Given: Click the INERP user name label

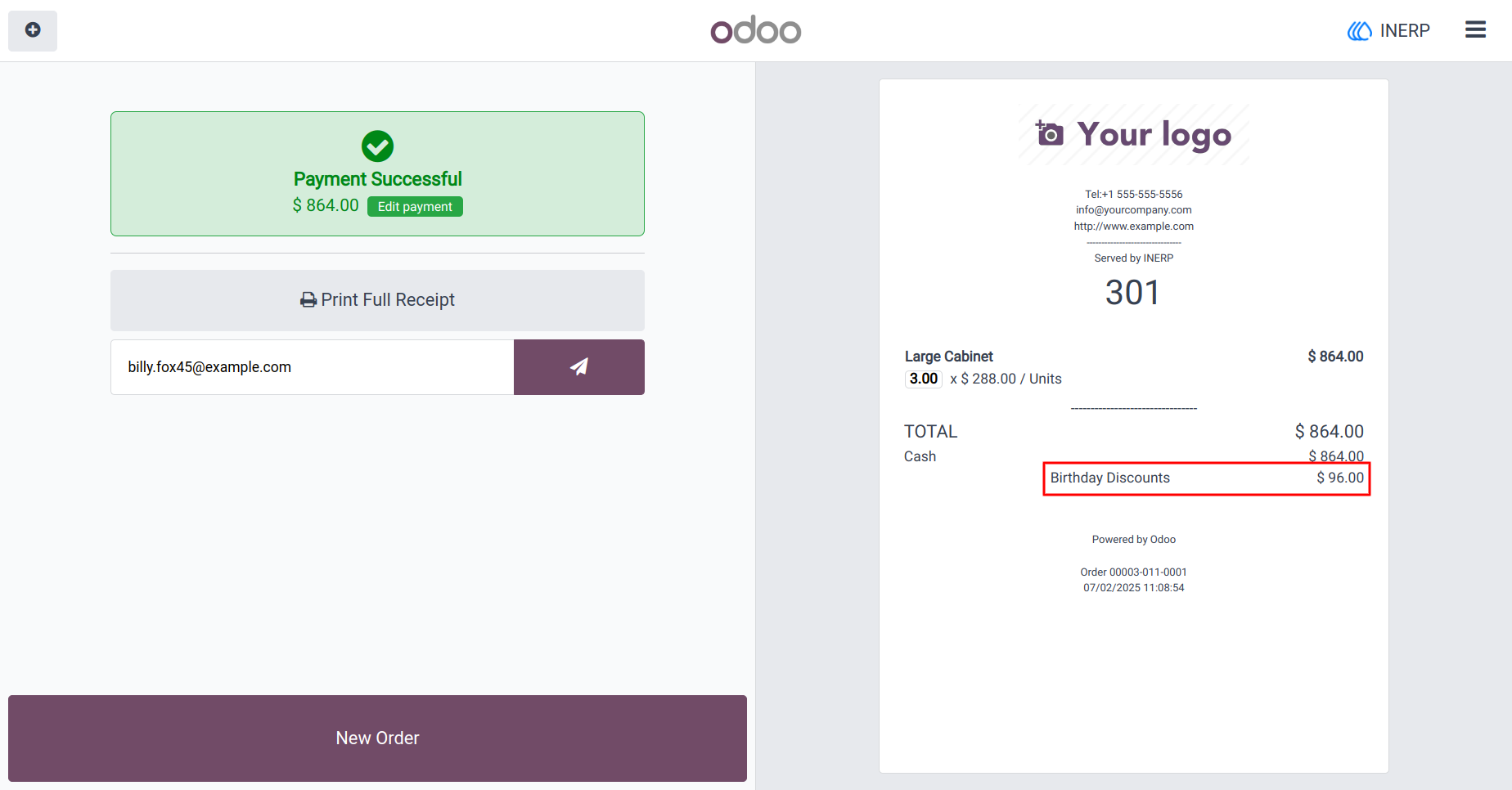Looking at the screenshot, I should point(1405,31).
